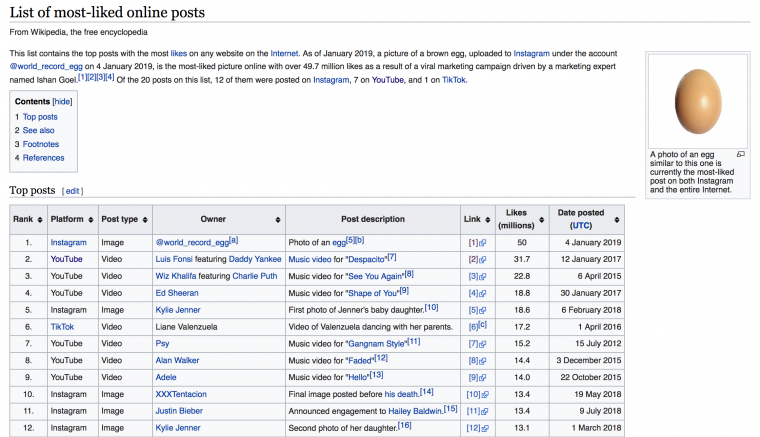Jump to Footnotes in Contents
Viewport: 760px width, 437px height.
click(41, 144)
